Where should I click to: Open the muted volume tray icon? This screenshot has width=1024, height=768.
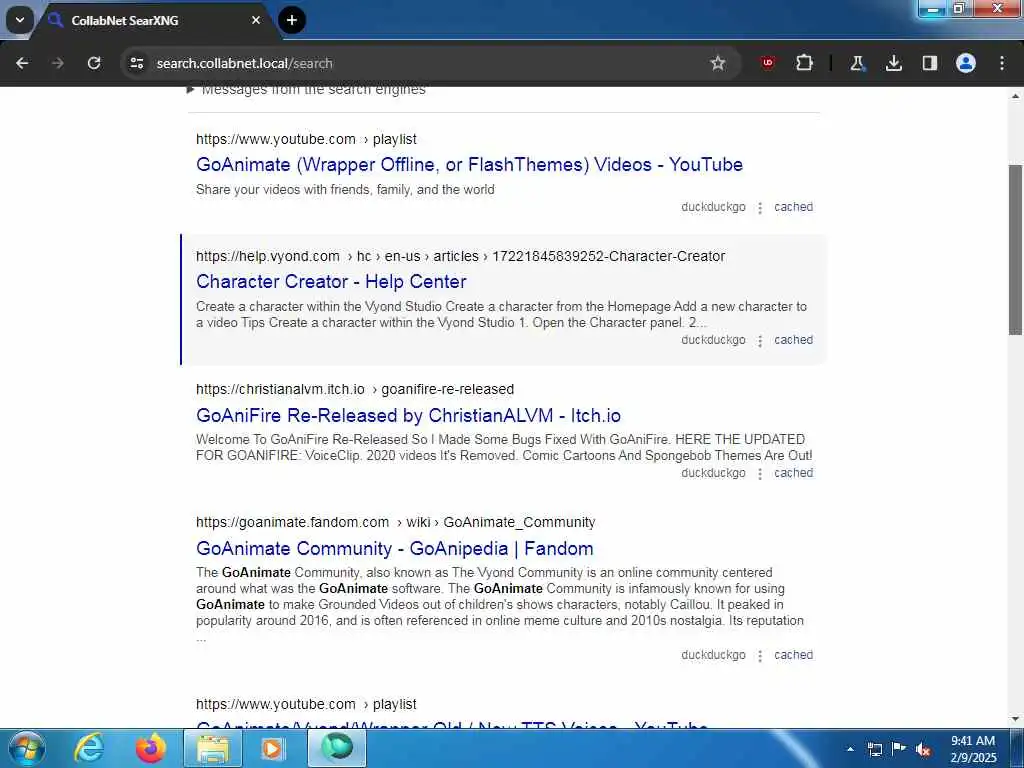(923, 749)
